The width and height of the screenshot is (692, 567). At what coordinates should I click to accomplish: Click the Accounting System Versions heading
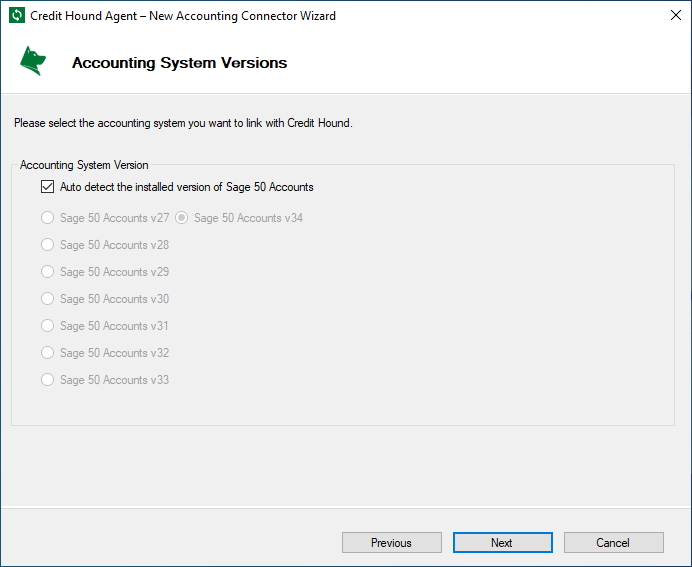coord(179,63)
